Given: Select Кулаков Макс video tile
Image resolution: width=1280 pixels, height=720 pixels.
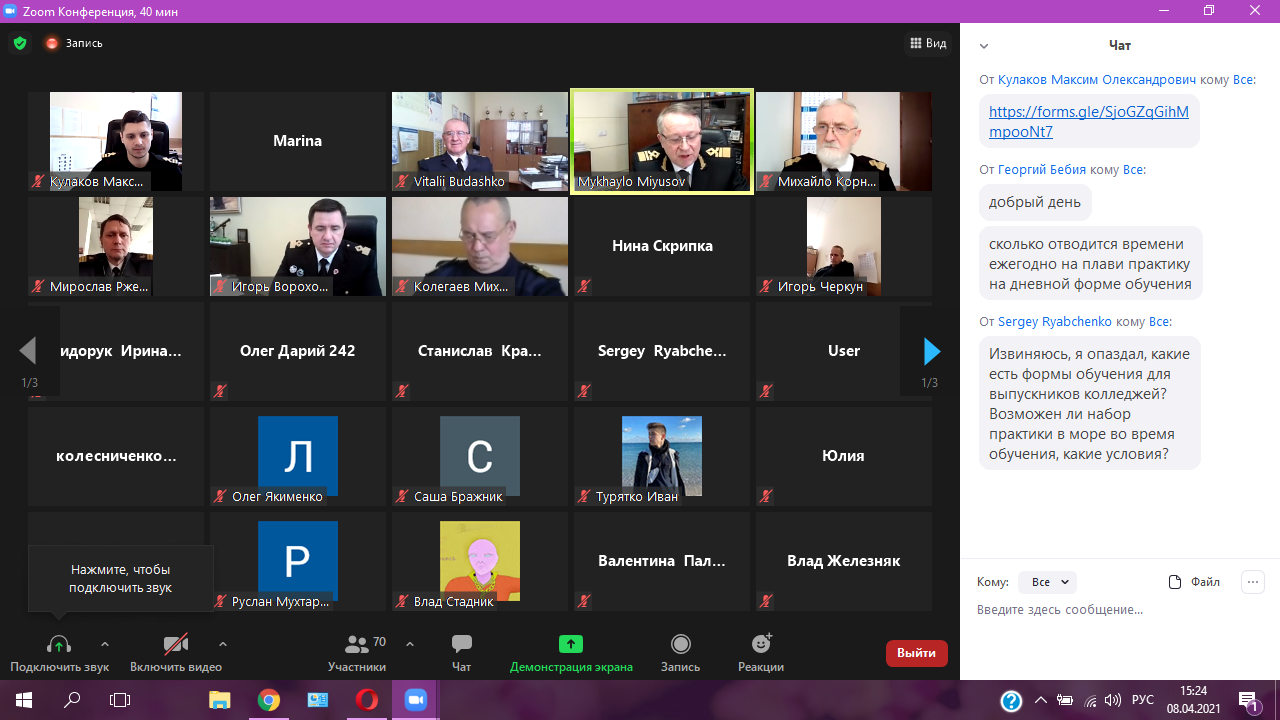Looking at the screenshot, I should click(x=116, y=141).
